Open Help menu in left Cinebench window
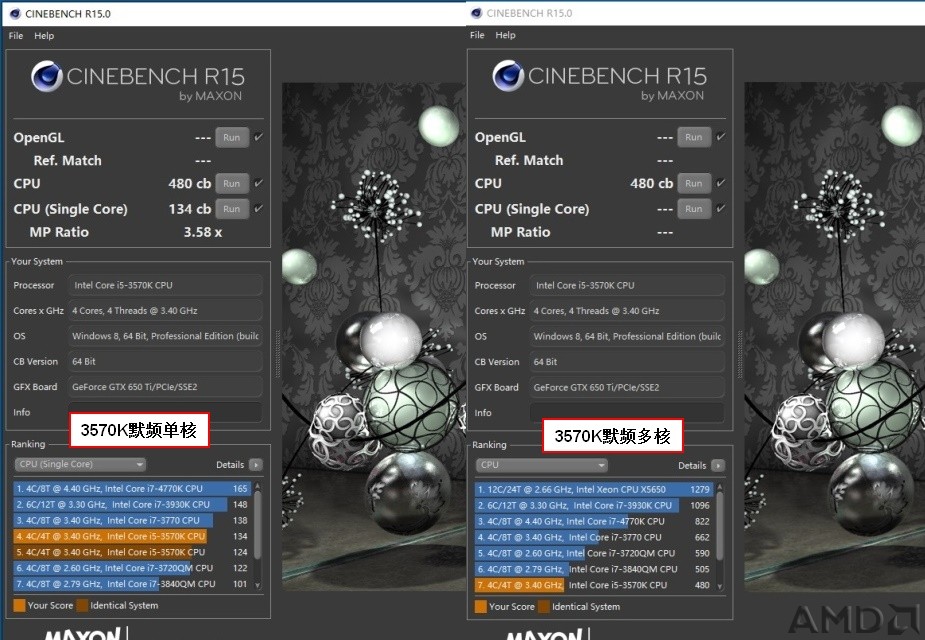Image resolution: width=925 pixels, height=640 pixels. (x=44, y=35)
